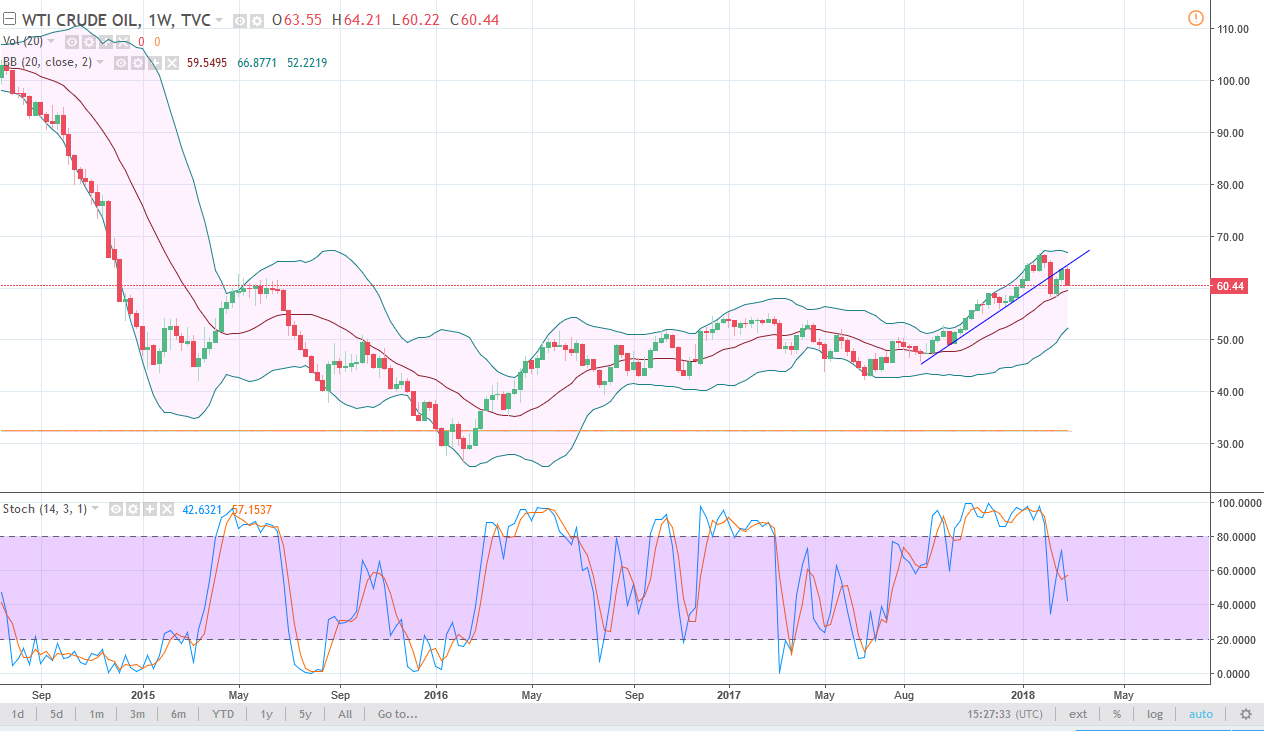Open Stoch (14, 3, 1) settings gear

point(132,509)
